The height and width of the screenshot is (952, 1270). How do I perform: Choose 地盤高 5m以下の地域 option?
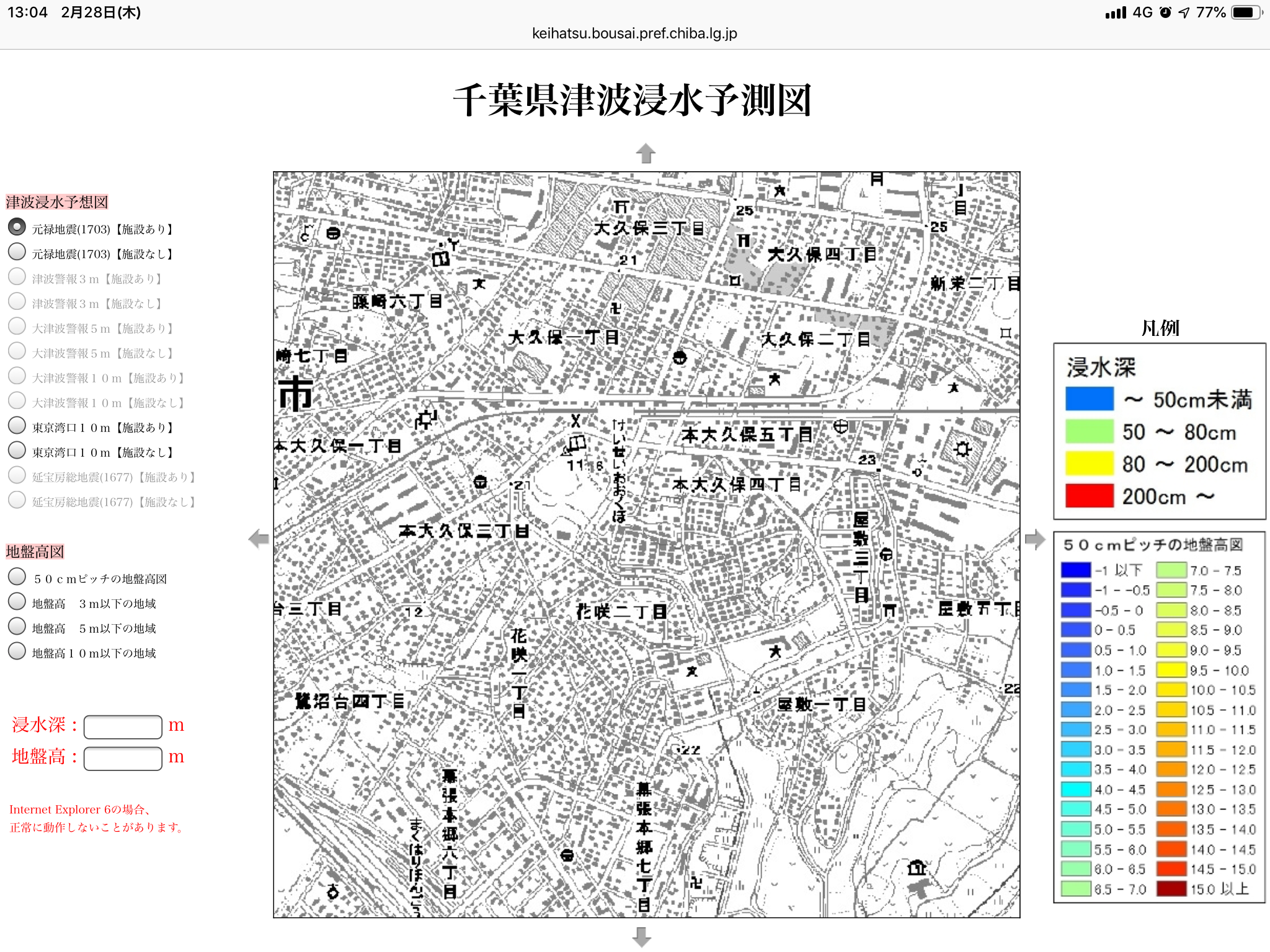click(x=17, y=627)
